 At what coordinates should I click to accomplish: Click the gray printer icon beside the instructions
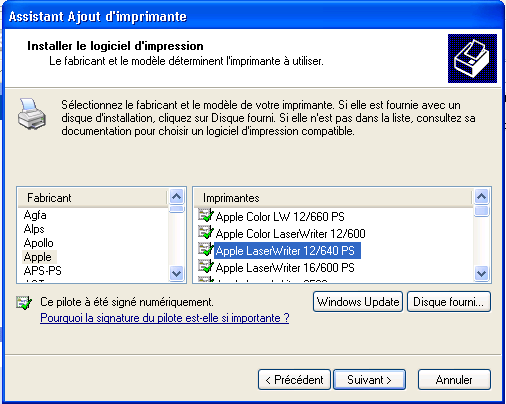(32, 114)
